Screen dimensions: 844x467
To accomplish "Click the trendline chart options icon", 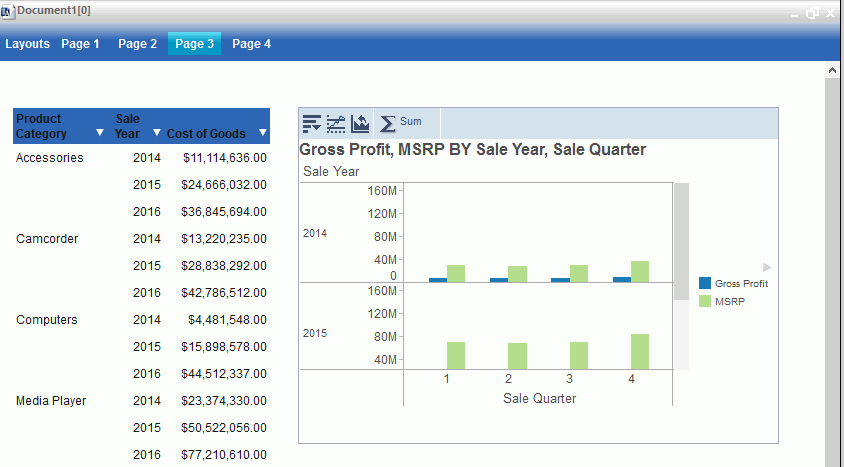I will [x=336, y=123].
